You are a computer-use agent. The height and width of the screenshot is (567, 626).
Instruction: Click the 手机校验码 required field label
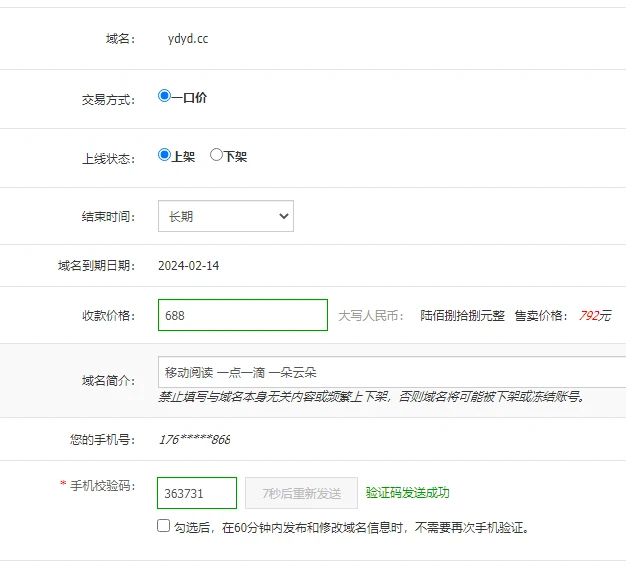coord(100,486)
